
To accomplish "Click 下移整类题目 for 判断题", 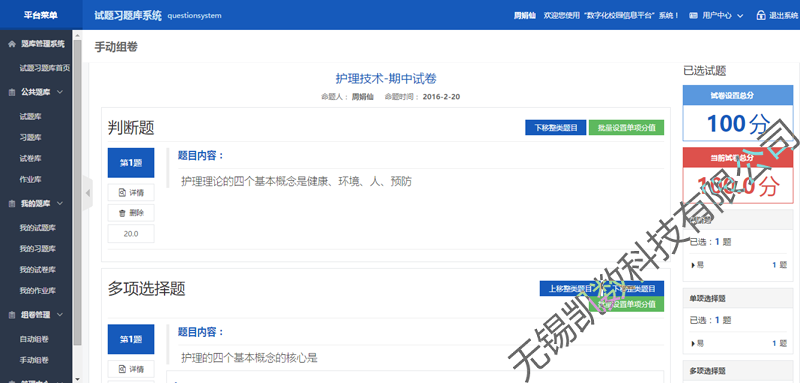I will (556, 128).
